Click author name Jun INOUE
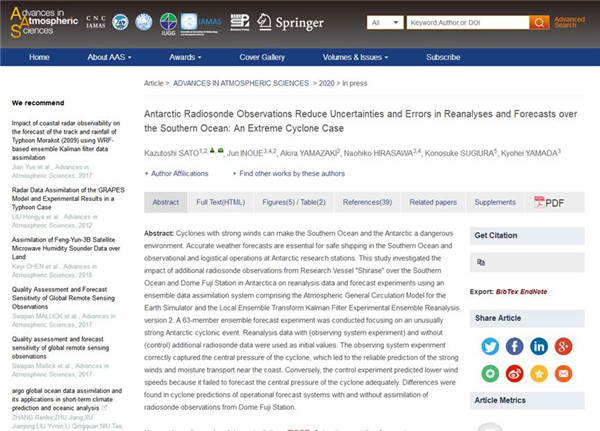Image resolution: width=600 pixels, height=431 pixels. [x=245, y=153]
